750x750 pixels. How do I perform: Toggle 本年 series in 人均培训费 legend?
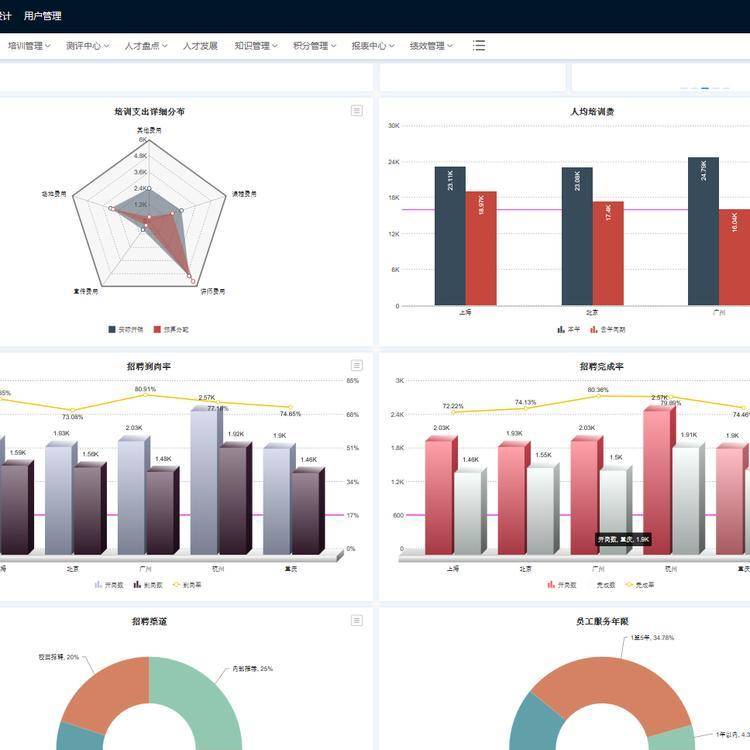(568, 329)
